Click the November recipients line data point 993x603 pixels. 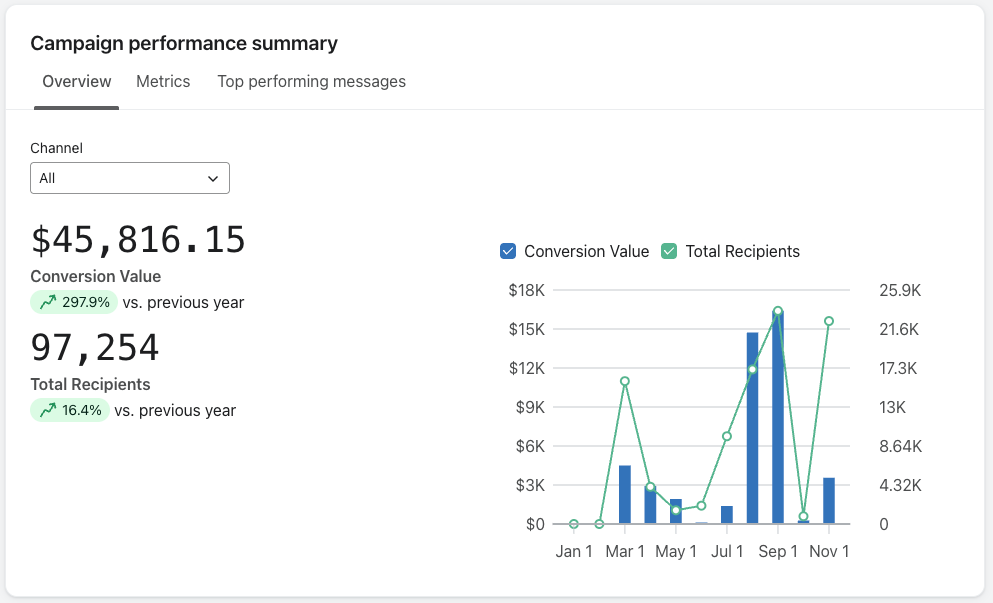click(x=829, y=321)
